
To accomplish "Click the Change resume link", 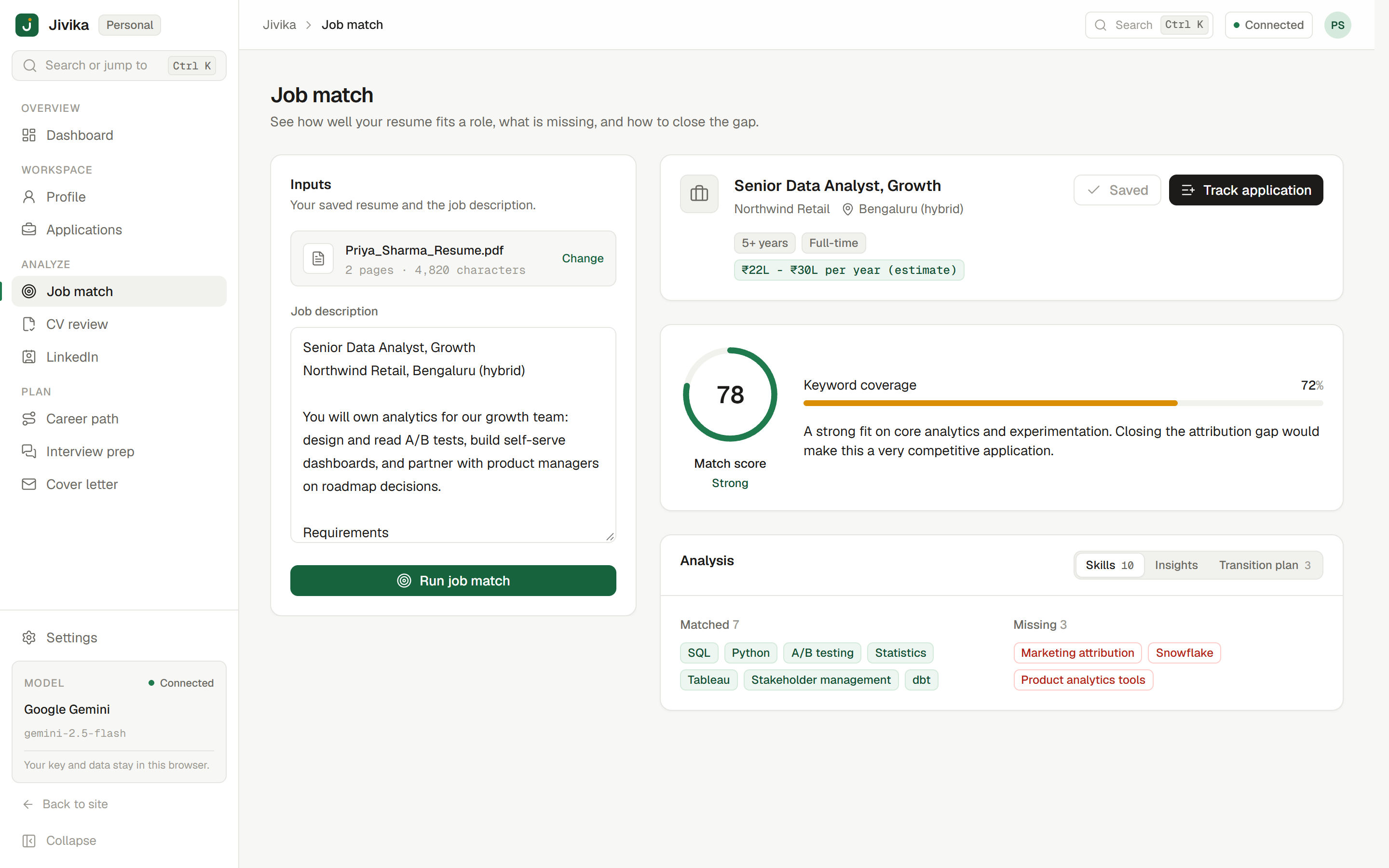I will (x=583, y=258).
